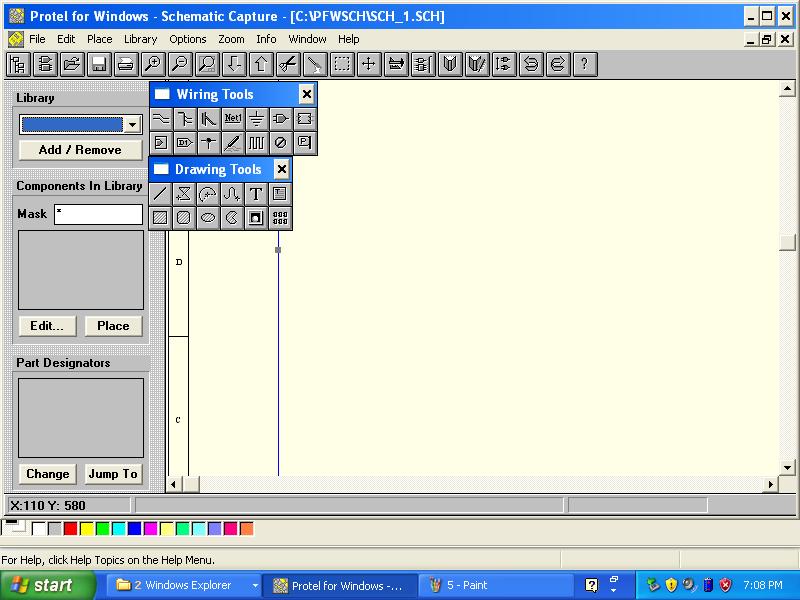This screenshot has height=600, width=800.
Task: Click the Add / Remove library button
Action: (x=81, y=150)
